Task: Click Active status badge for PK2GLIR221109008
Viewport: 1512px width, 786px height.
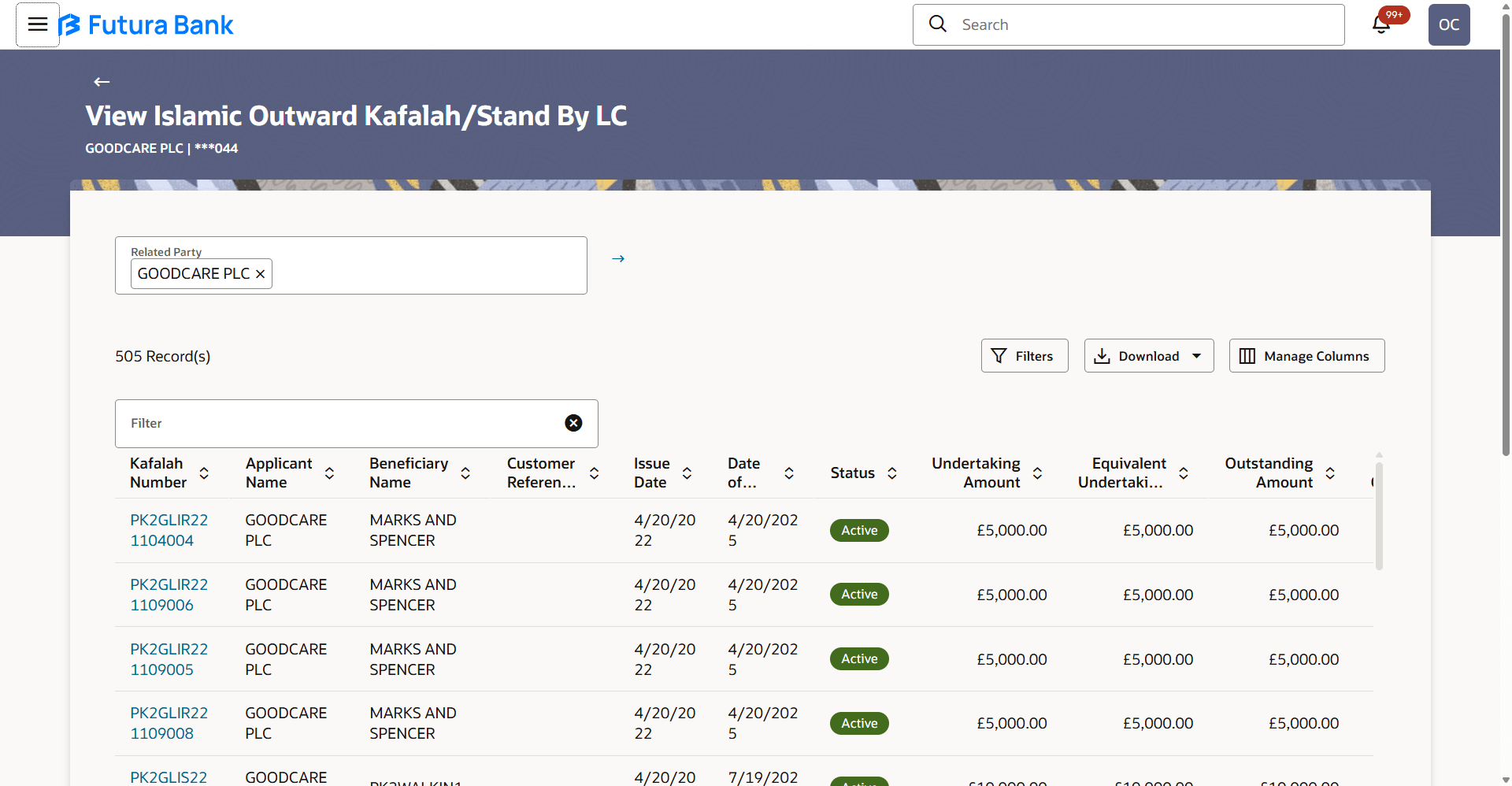Action: coord(859,724)
